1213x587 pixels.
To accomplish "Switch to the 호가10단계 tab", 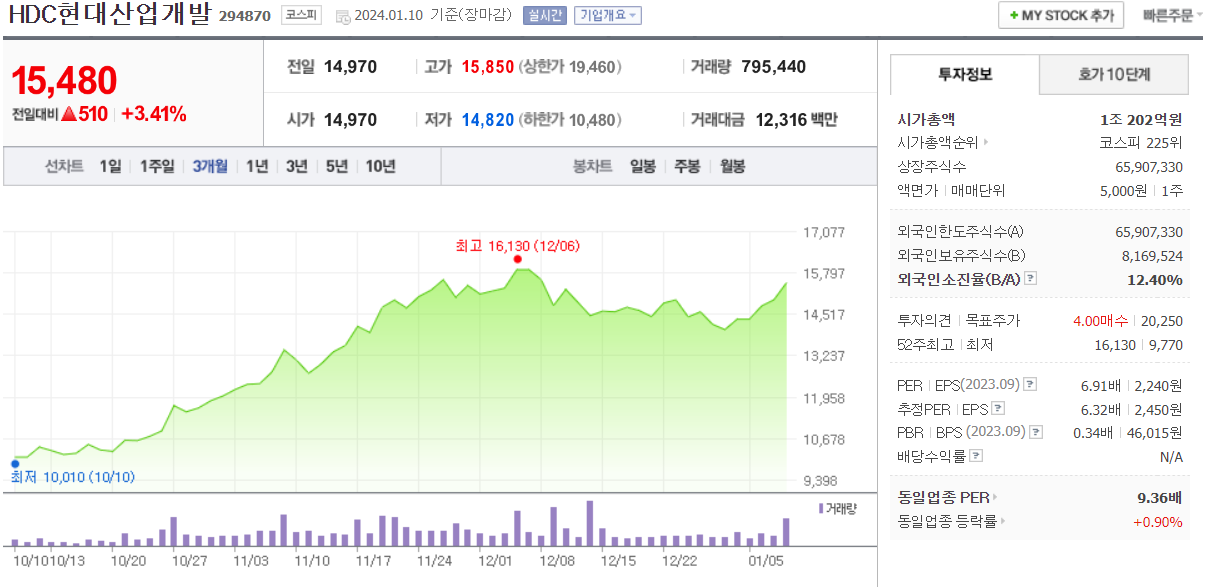I will pyautogui.click(x=1114, y=75).
